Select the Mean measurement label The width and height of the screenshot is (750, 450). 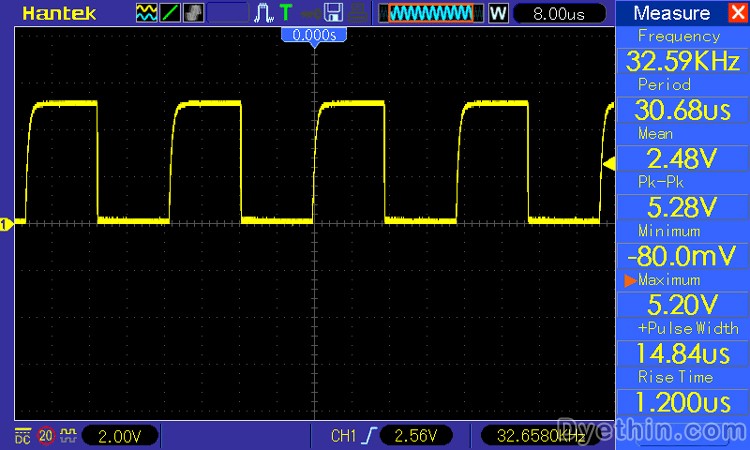(x=655, y=133)
